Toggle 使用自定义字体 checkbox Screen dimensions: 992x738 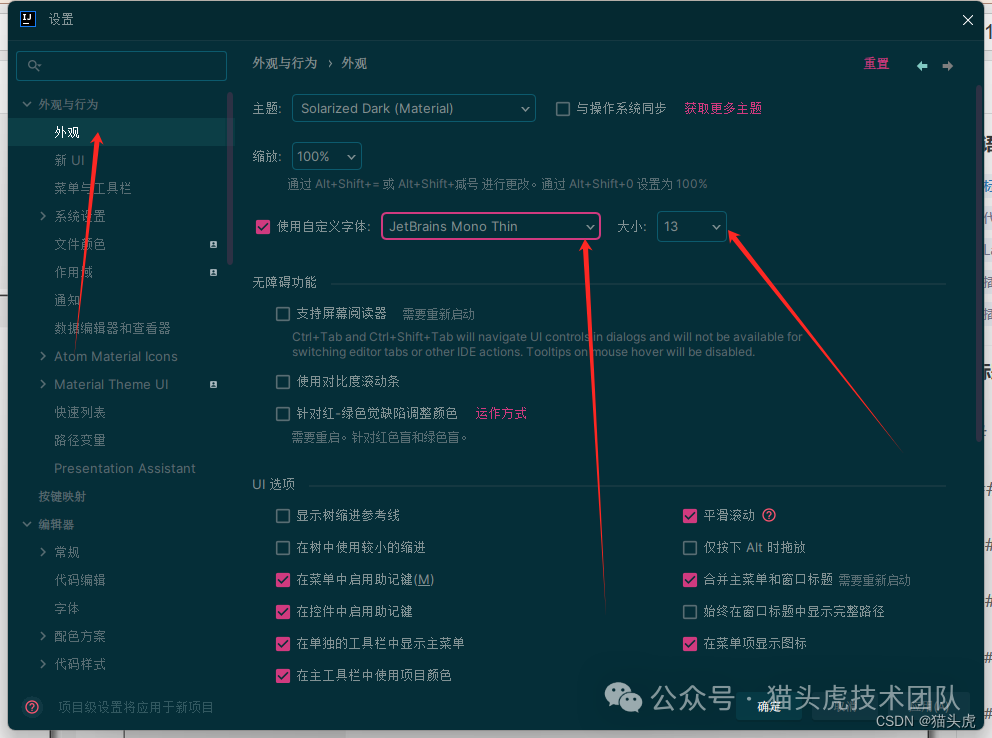pos(263,226)
